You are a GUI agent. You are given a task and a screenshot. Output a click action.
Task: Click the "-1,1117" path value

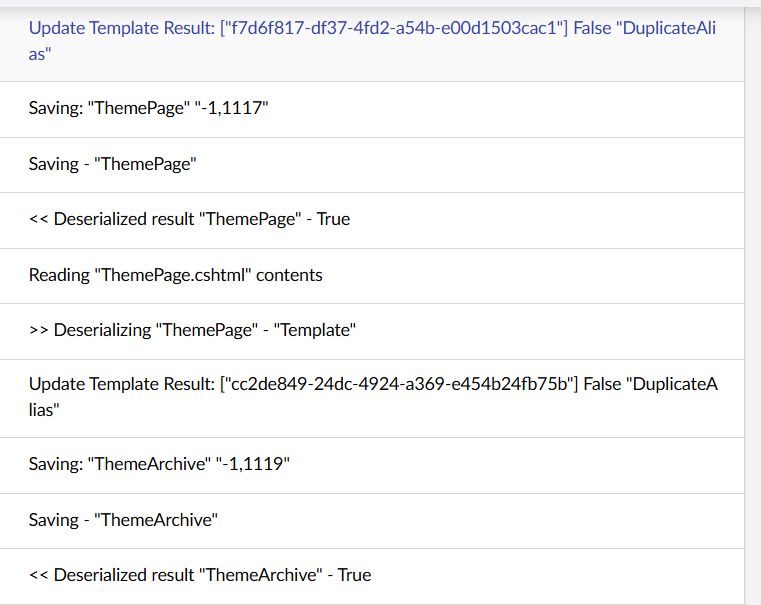pos(232,109)
